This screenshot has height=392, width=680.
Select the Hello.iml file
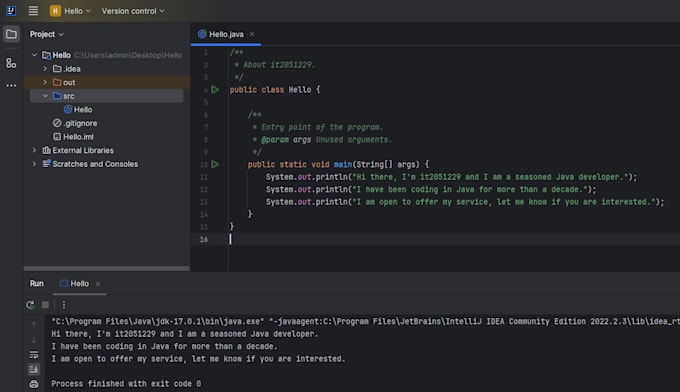click(x=73, y=137)
